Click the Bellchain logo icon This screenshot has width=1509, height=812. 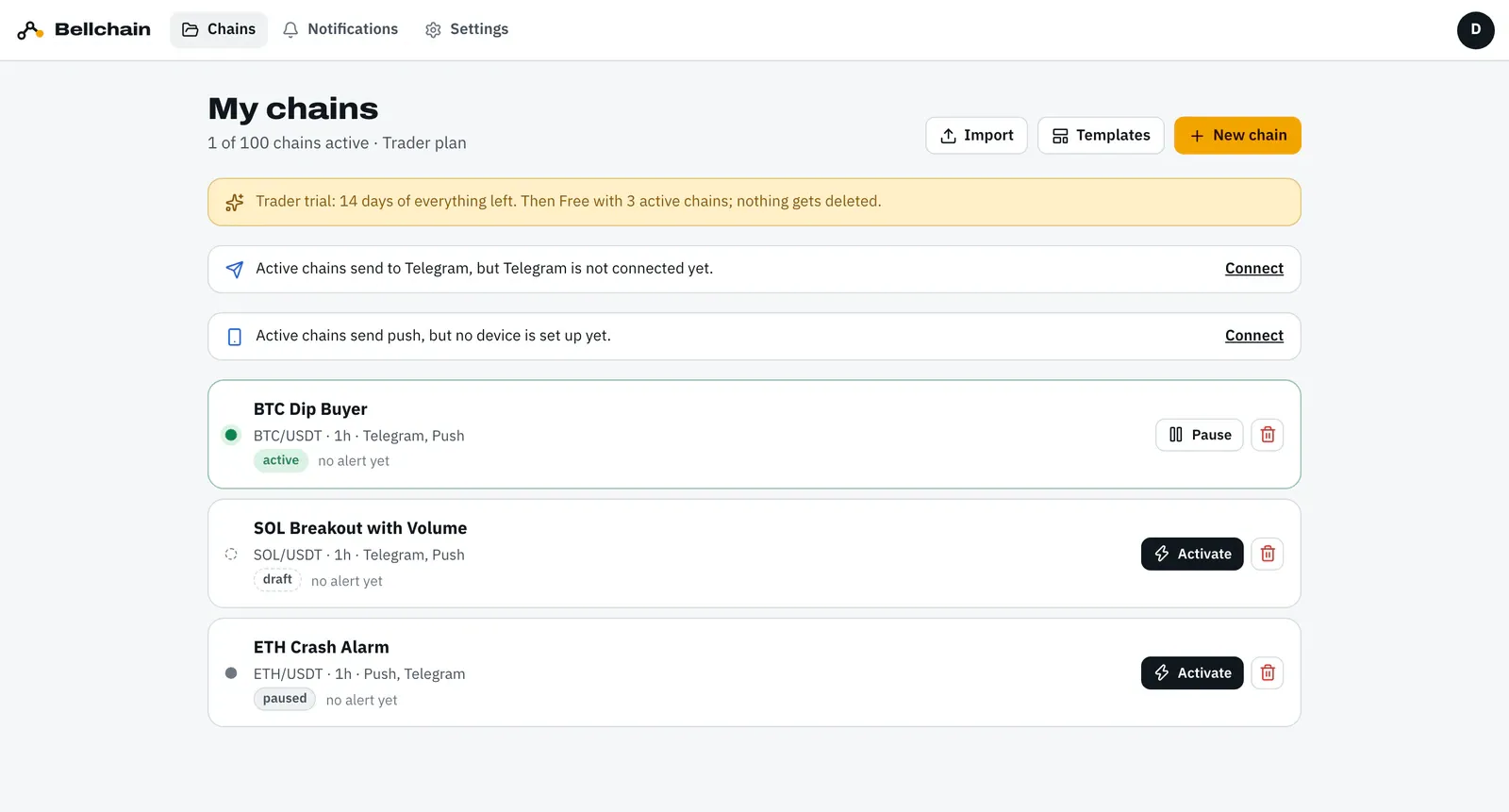(30, 30)
